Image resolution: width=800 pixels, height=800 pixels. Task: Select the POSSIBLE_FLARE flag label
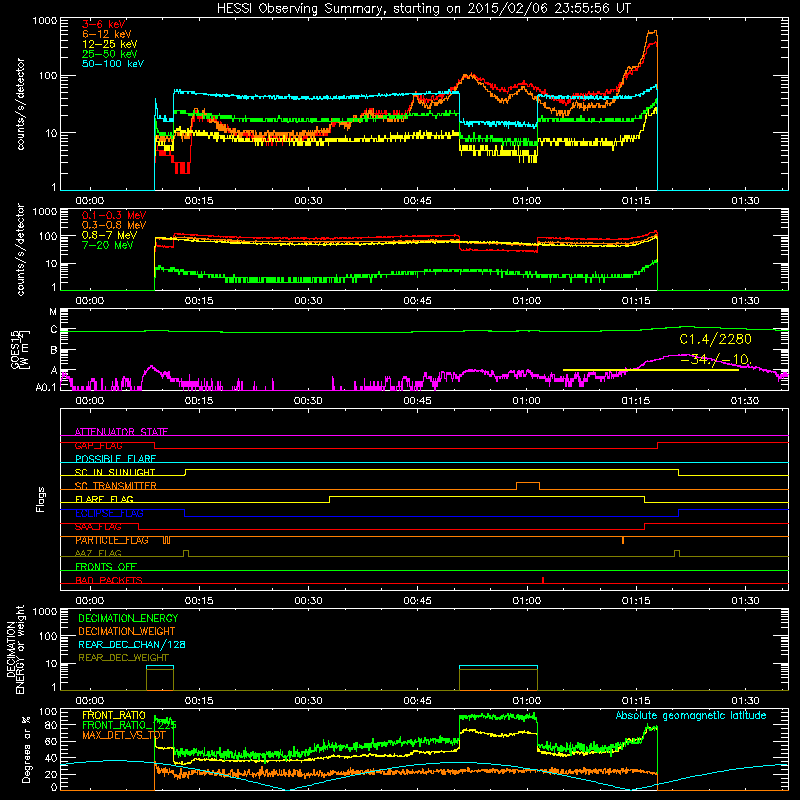click(115, 459)
